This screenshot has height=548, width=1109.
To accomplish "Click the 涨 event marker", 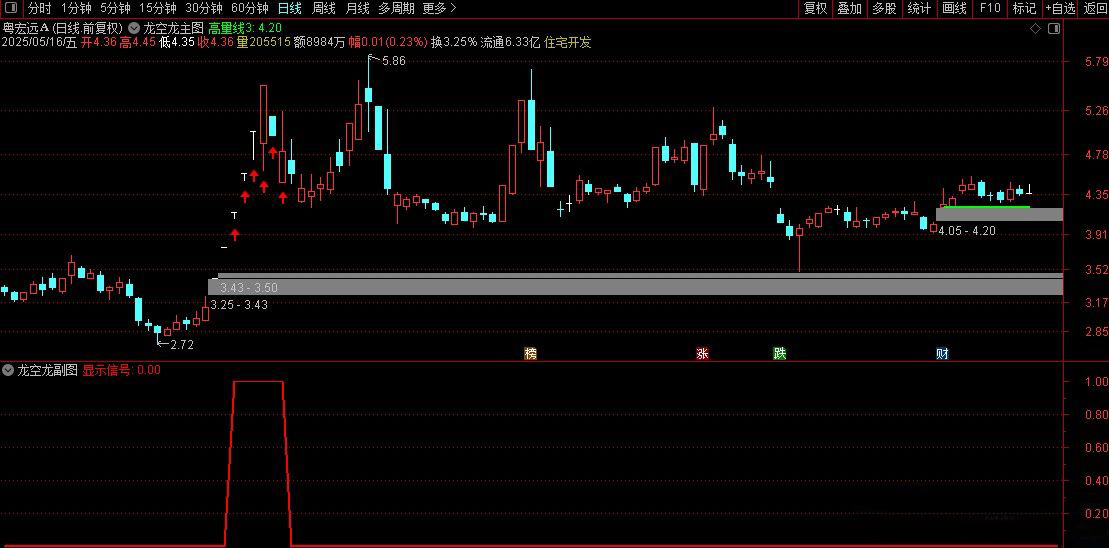I will tap(702, 354).
